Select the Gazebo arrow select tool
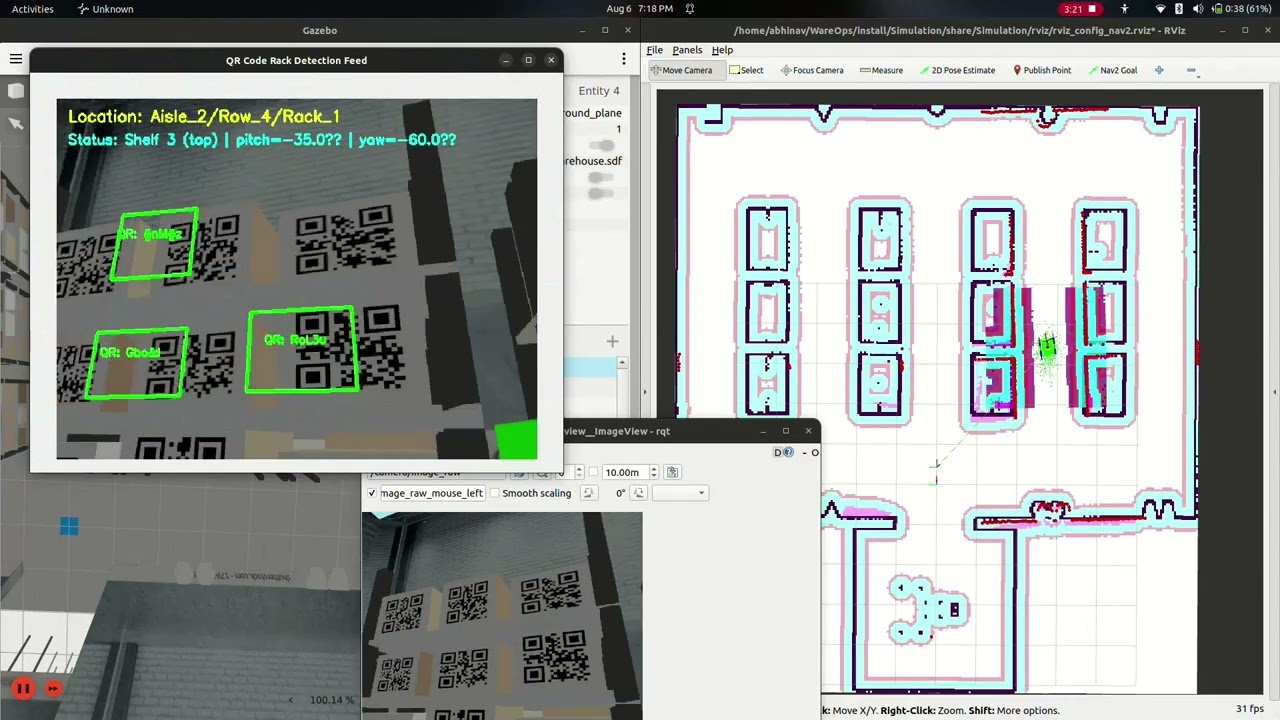 coord(15,124)
